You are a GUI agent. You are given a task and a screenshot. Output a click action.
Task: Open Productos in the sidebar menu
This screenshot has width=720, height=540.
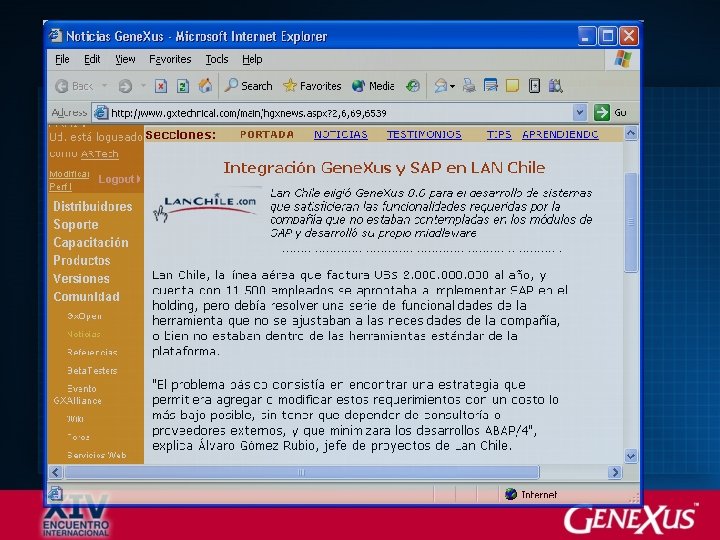82,260
